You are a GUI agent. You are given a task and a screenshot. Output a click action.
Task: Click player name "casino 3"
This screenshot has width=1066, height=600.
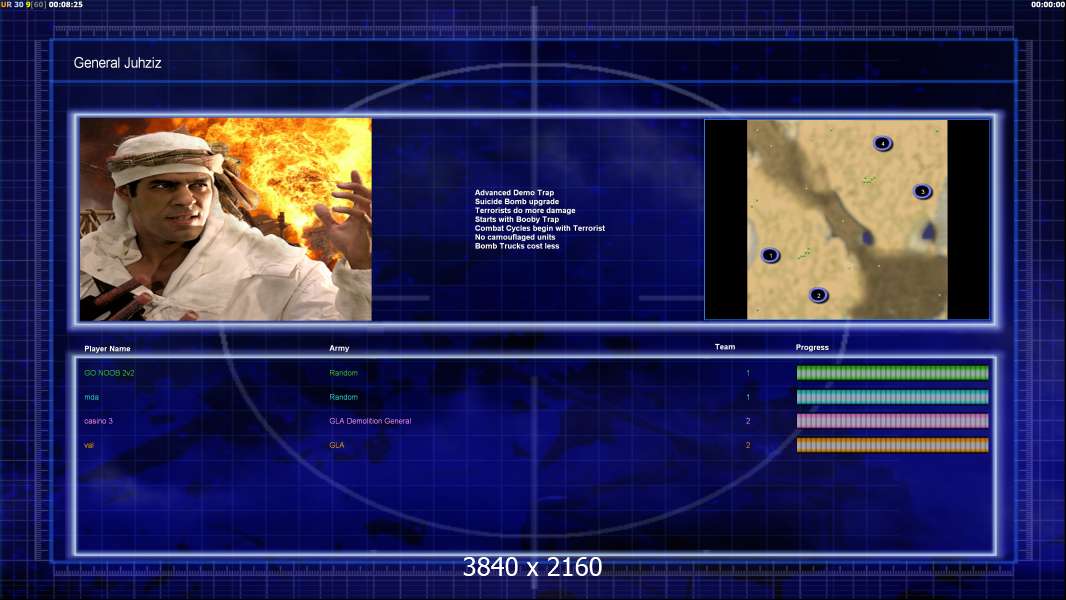(99, 421)
